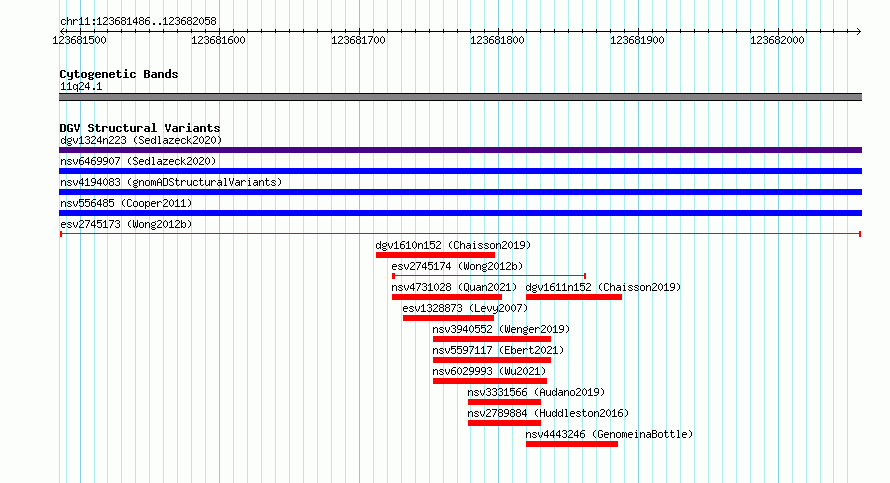This screenshot has width=890, height=483.
Task: Click the red nsv3940552 variant bar
Action: click(492, 339)
